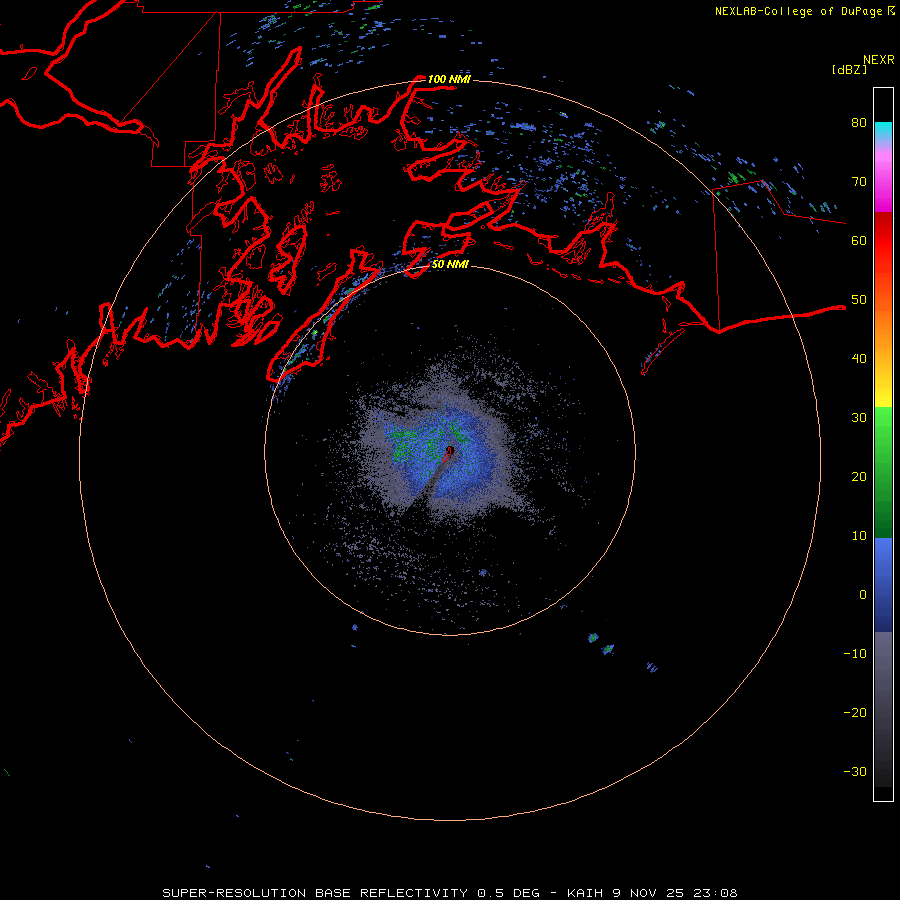
Task: Click the 60 value on the dBZ scale
Action: pos(859,240)
